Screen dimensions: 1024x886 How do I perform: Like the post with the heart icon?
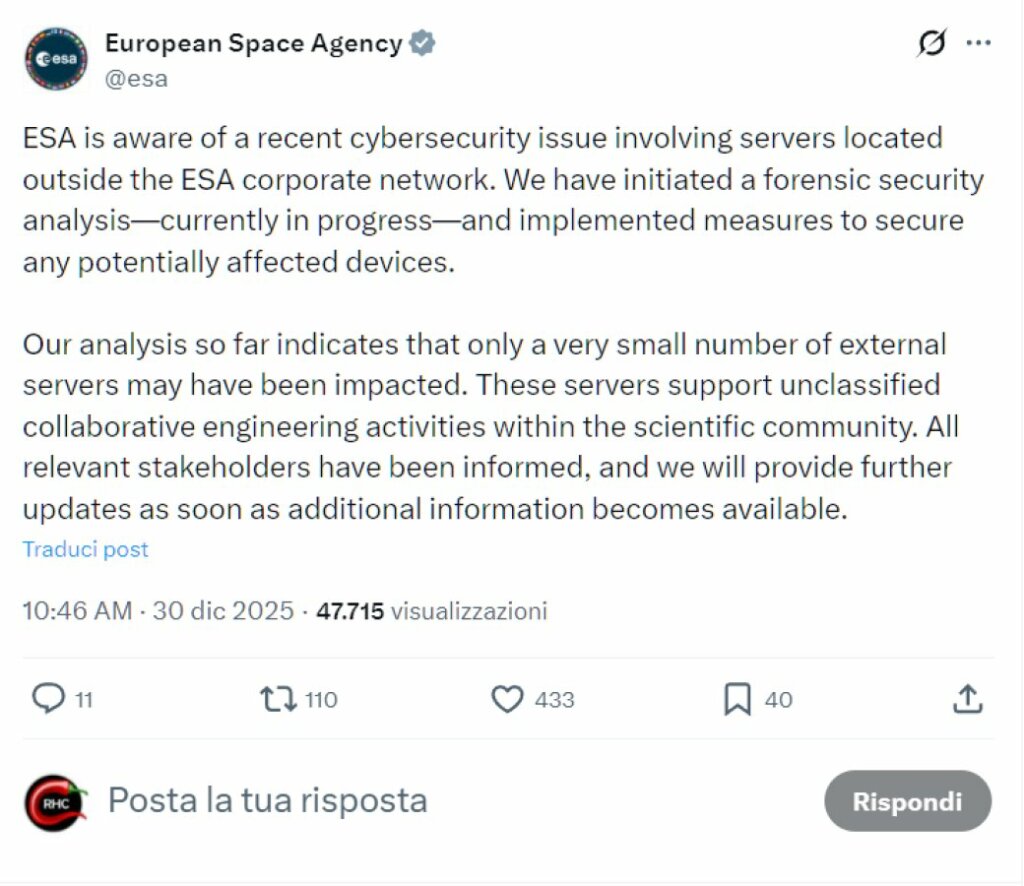[508, 699]
